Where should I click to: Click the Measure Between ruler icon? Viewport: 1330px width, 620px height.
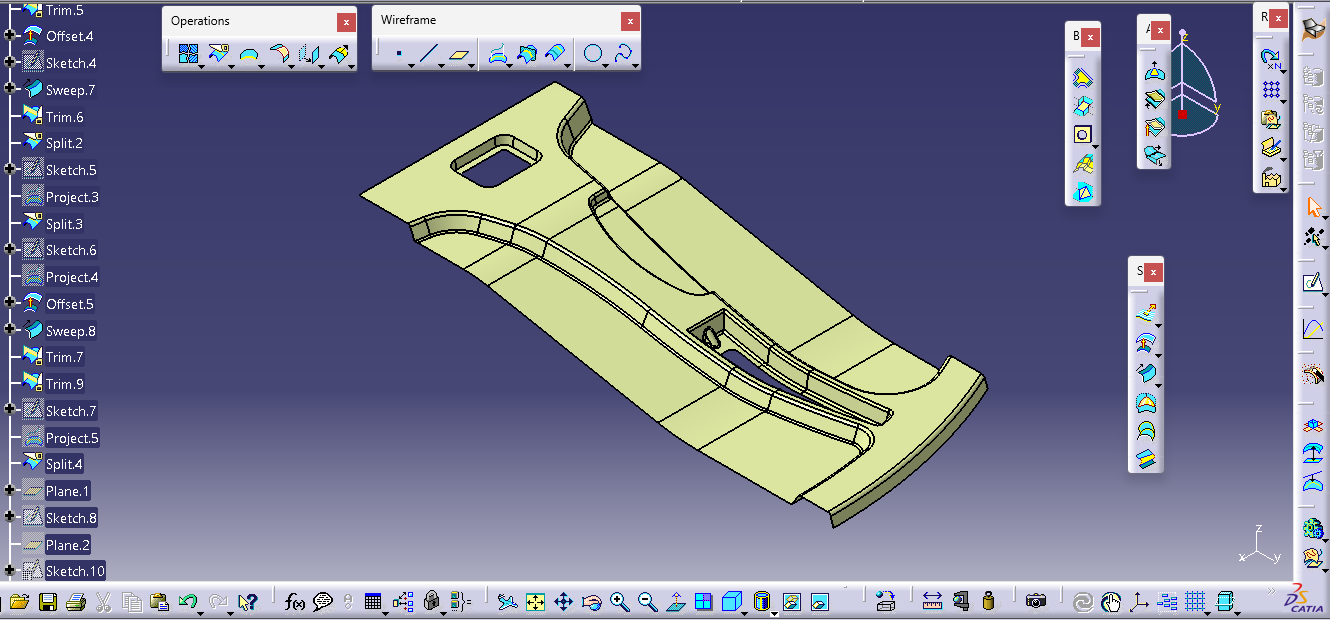pyautogui.click(x=933, y=602)
